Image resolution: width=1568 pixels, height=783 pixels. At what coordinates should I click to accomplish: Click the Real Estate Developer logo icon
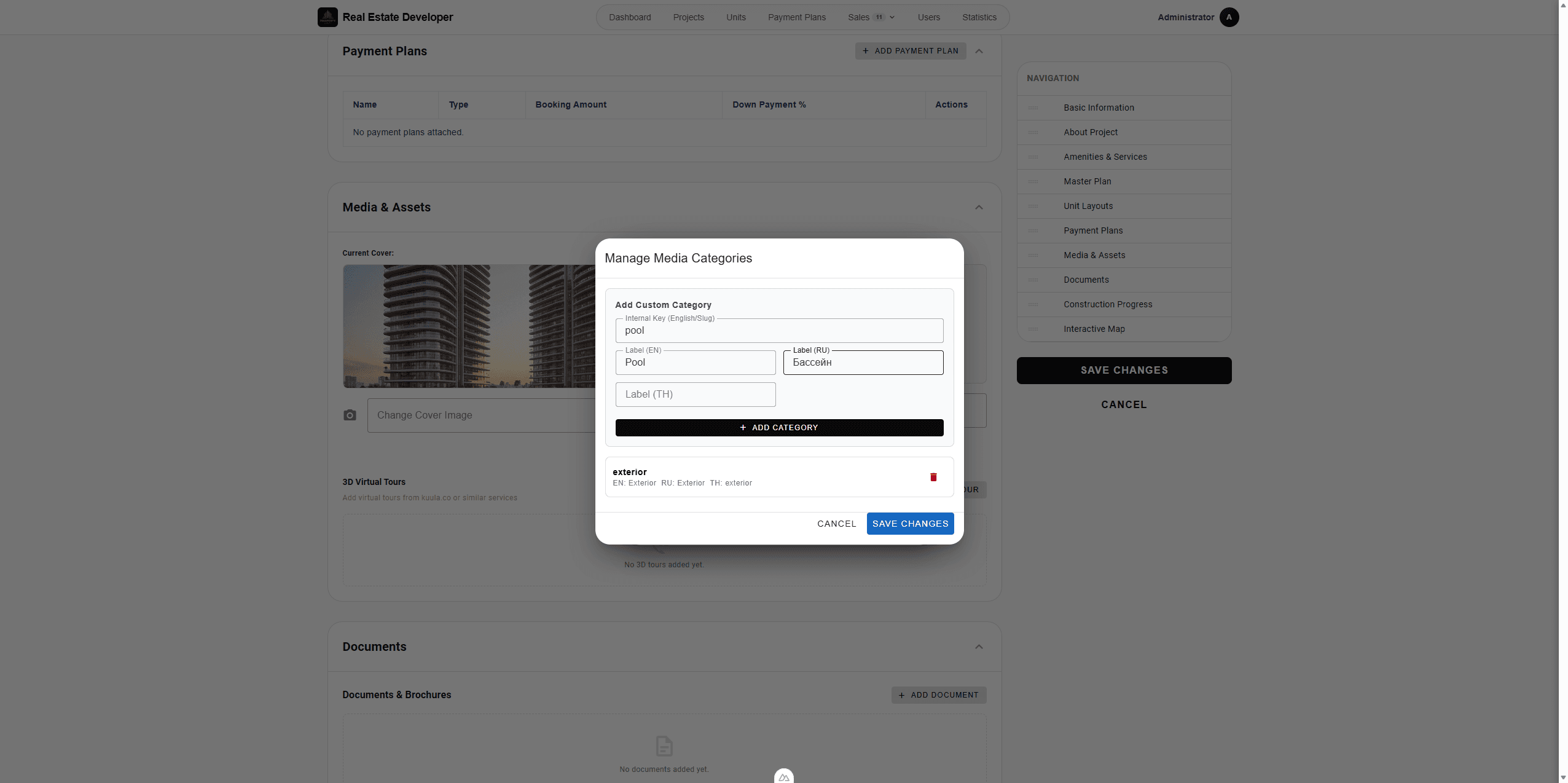(327, 17)
